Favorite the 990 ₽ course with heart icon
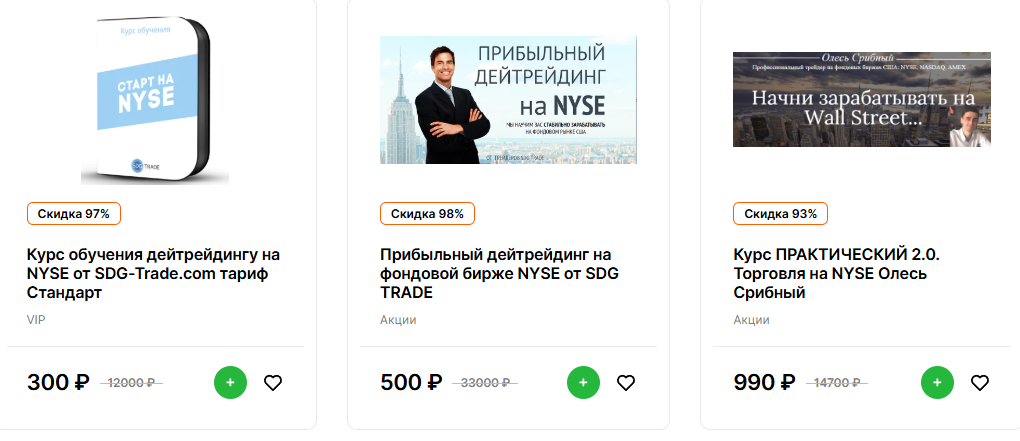 (x=979, y=382)
